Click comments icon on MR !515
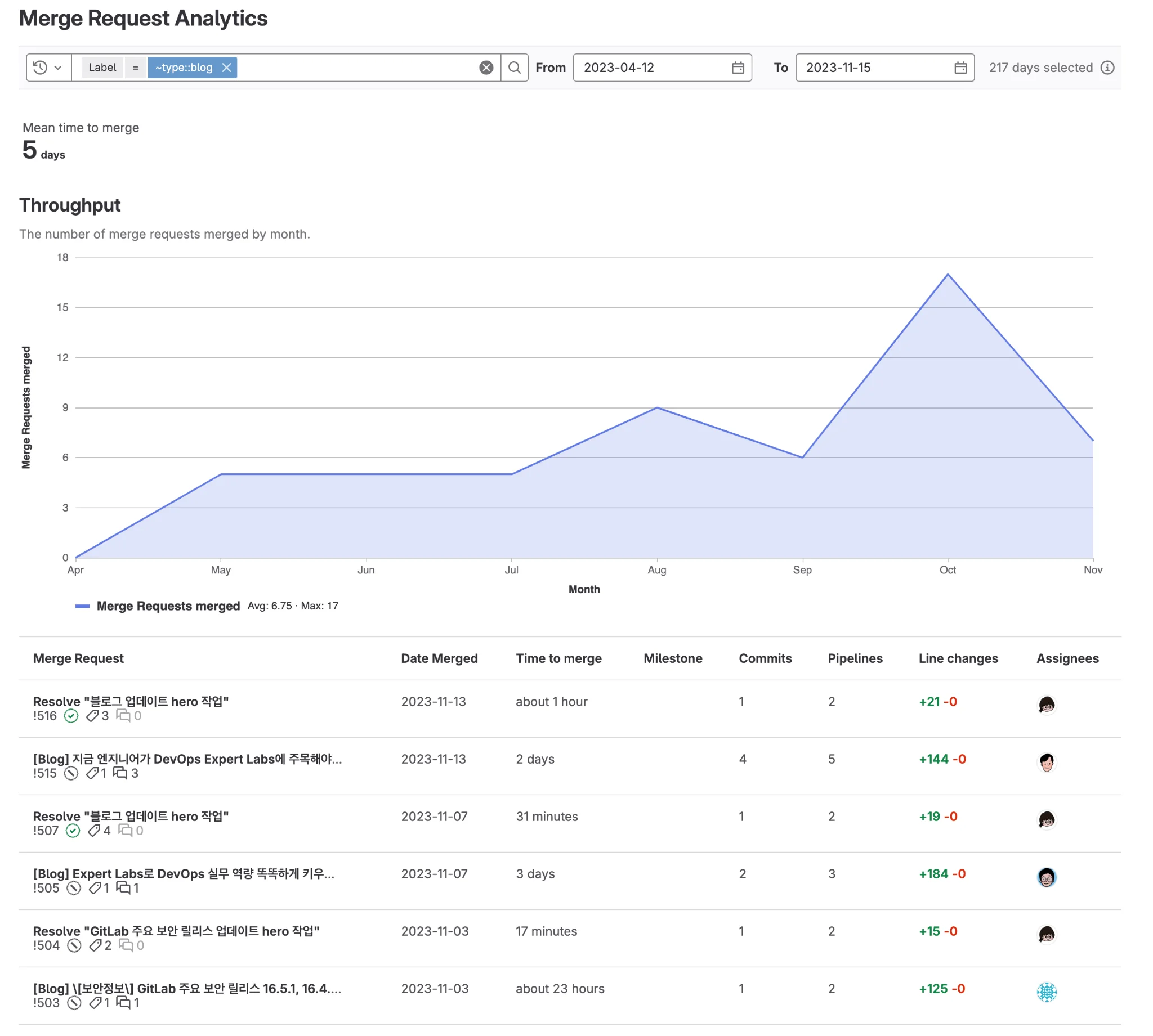The image size is (1153, 1036). pos(120,773)
